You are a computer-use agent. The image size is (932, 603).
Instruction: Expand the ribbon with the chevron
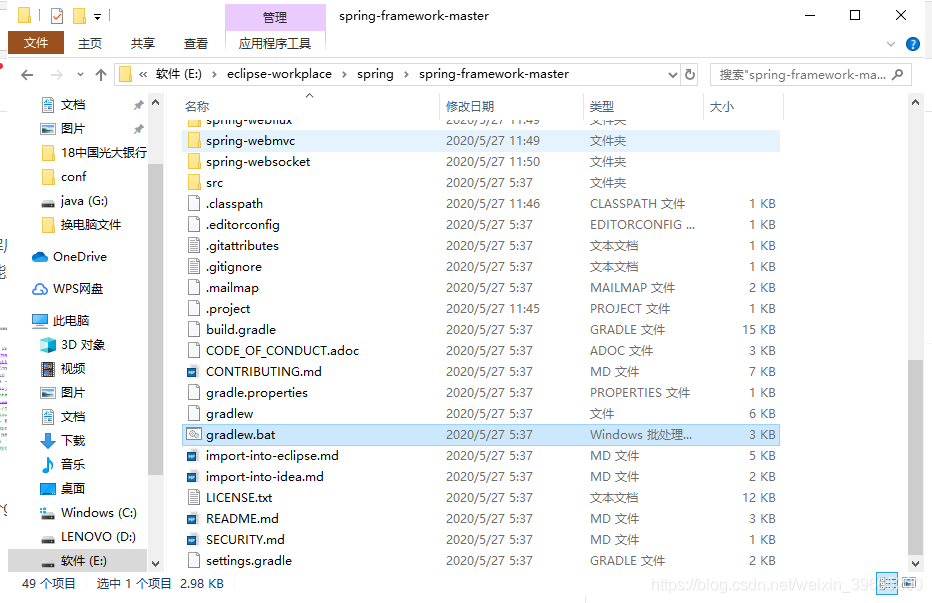click(x=890, y=44)
